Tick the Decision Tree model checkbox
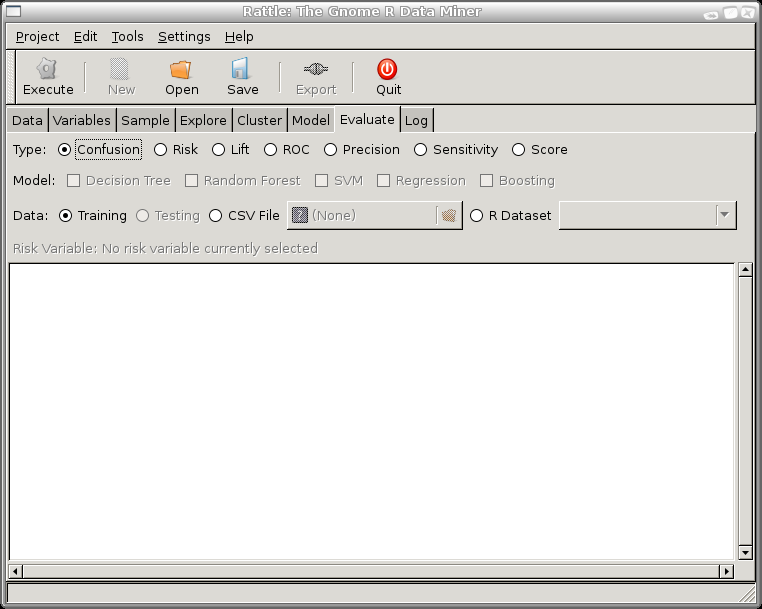The image size is (762, 609). [x=73, y=180]
